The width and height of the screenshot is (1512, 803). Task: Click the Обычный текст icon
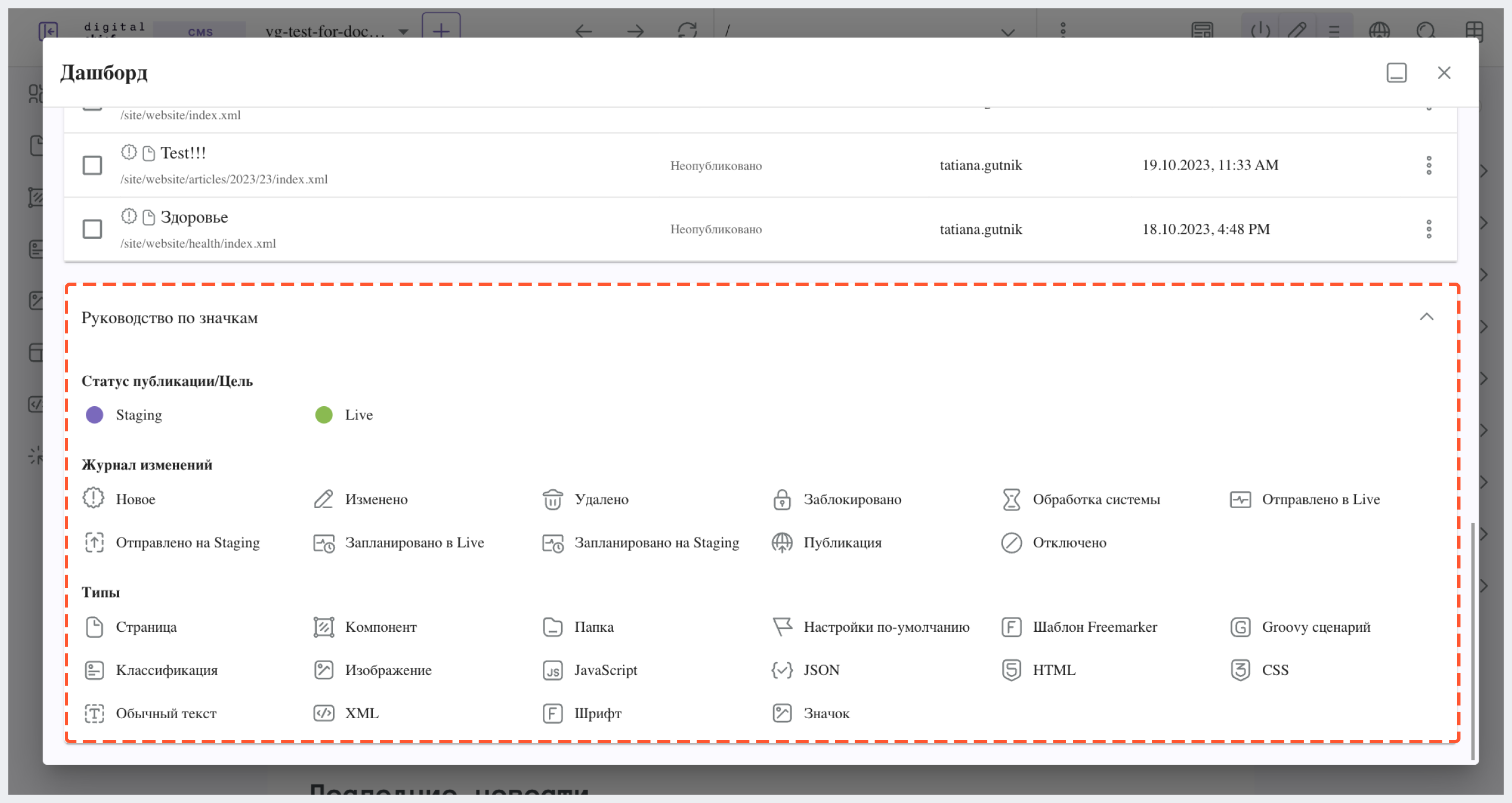click(94, 713)
